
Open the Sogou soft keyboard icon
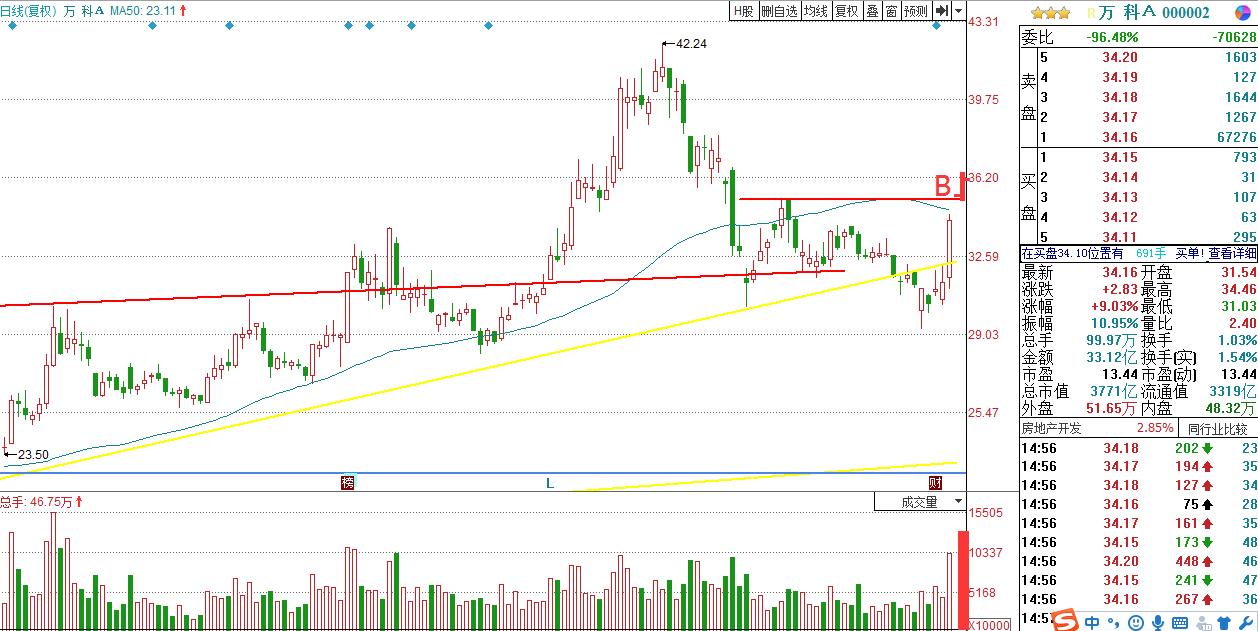pos(1179,622)
